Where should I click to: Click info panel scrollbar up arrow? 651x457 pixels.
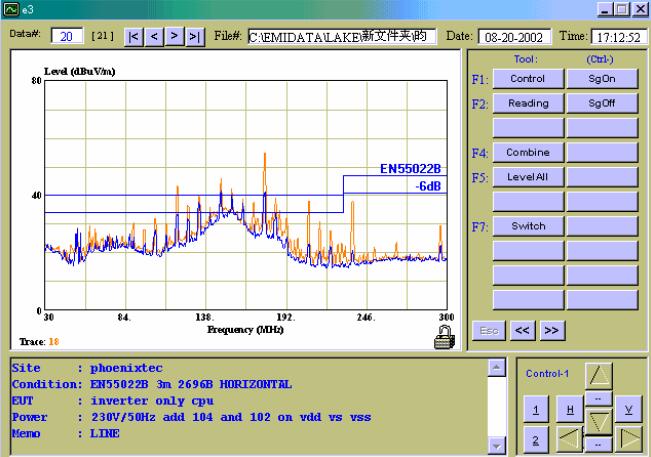coord(497,367)
